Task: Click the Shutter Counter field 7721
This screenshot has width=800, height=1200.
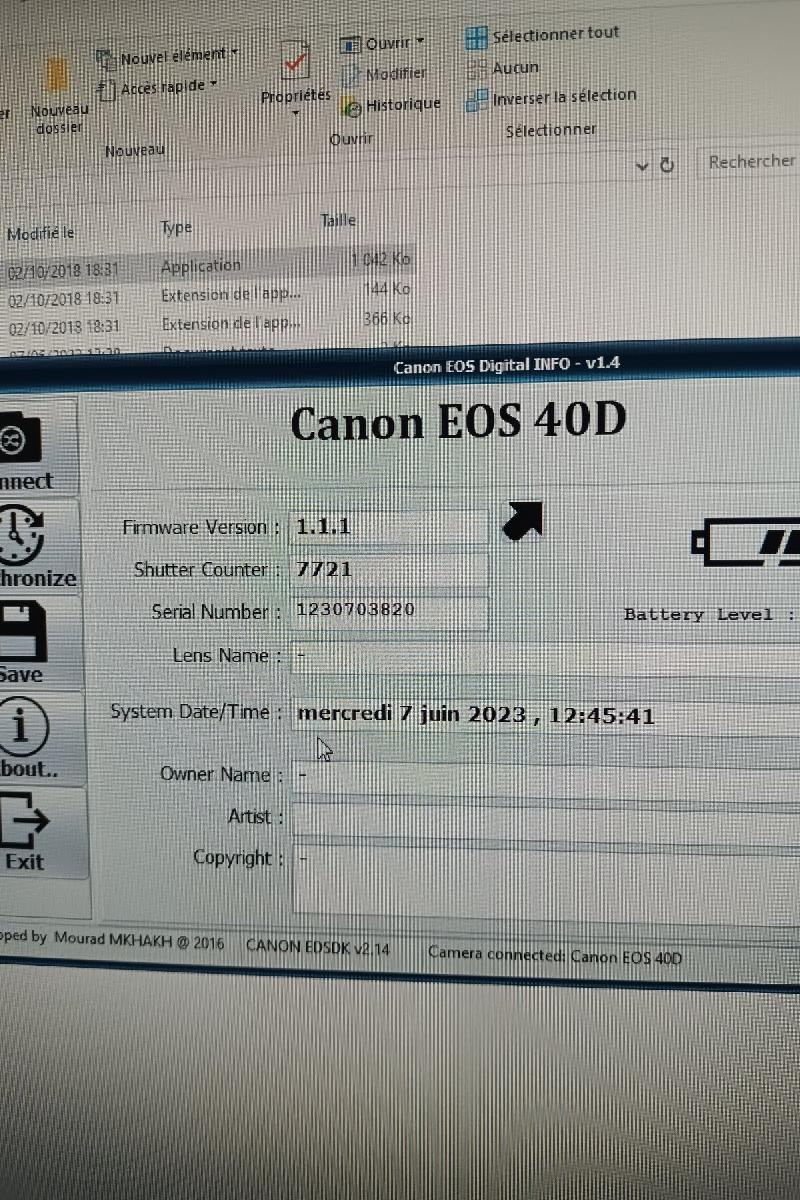Action: pyautogui.click(x=389, y=570)
